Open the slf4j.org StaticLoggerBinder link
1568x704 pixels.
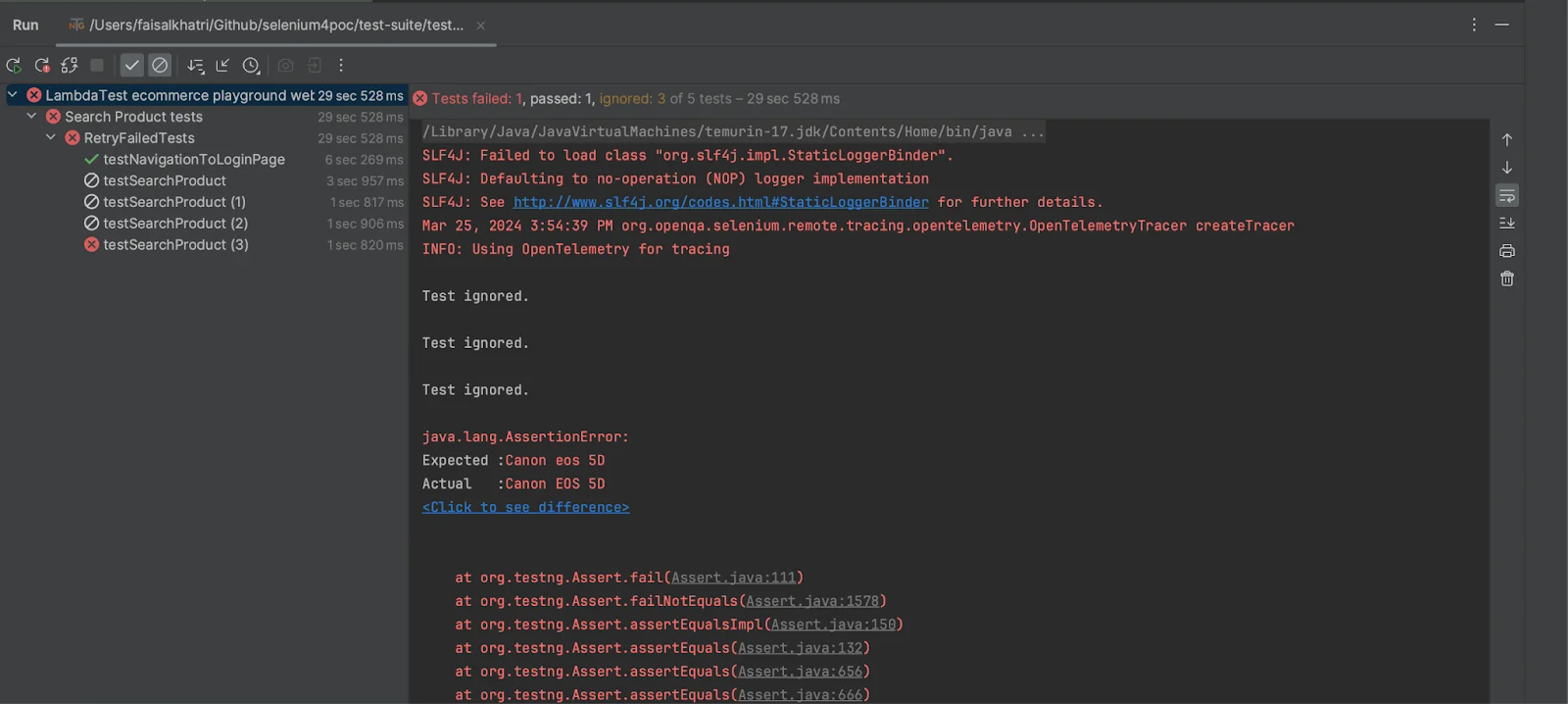(x=720, y=202)
